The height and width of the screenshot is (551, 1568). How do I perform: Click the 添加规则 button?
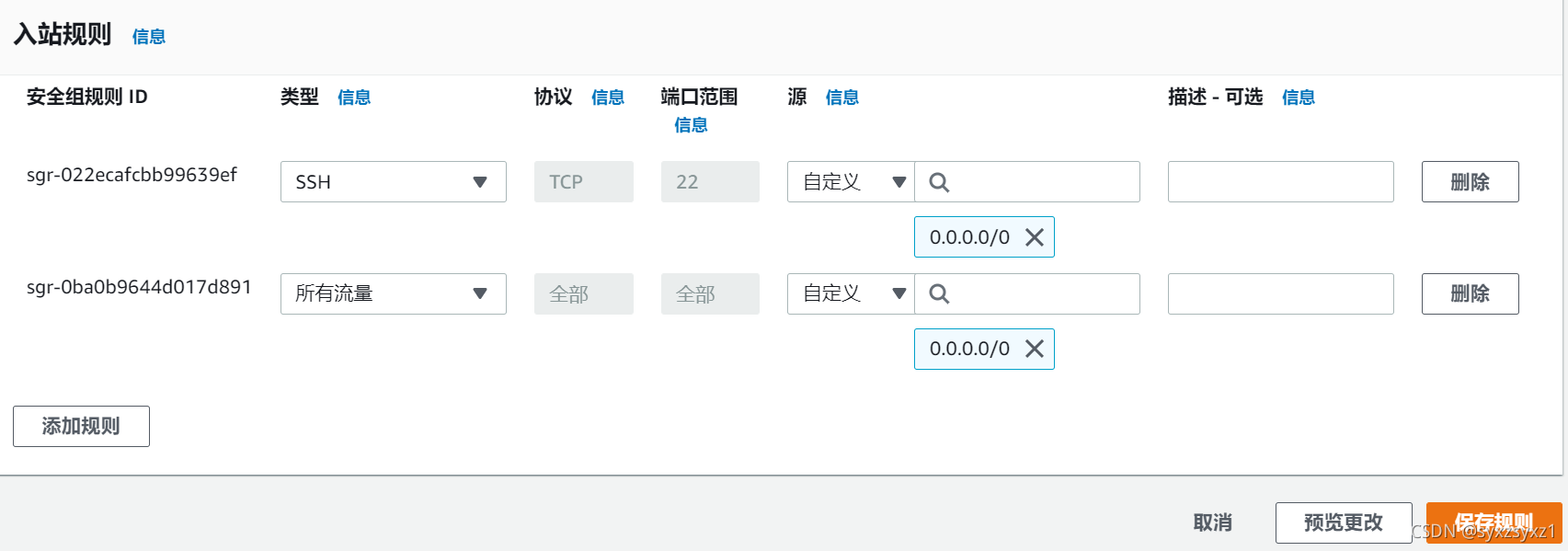(81, 426)
